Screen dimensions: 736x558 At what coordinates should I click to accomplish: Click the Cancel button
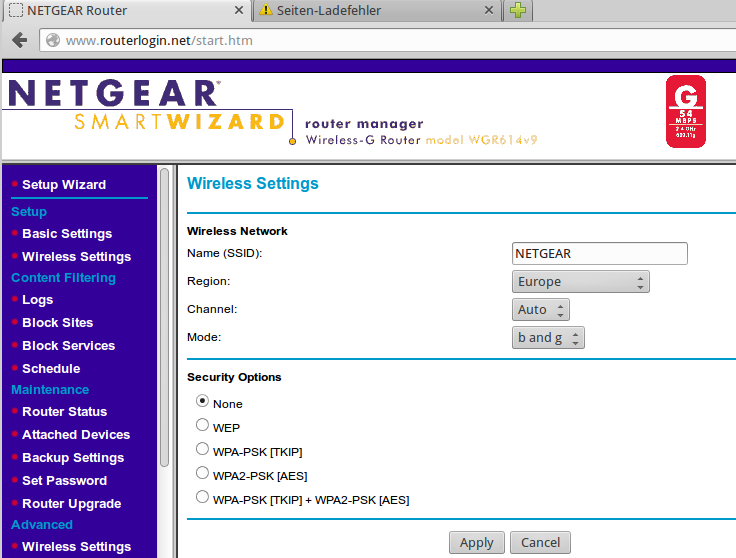point(540,543)
